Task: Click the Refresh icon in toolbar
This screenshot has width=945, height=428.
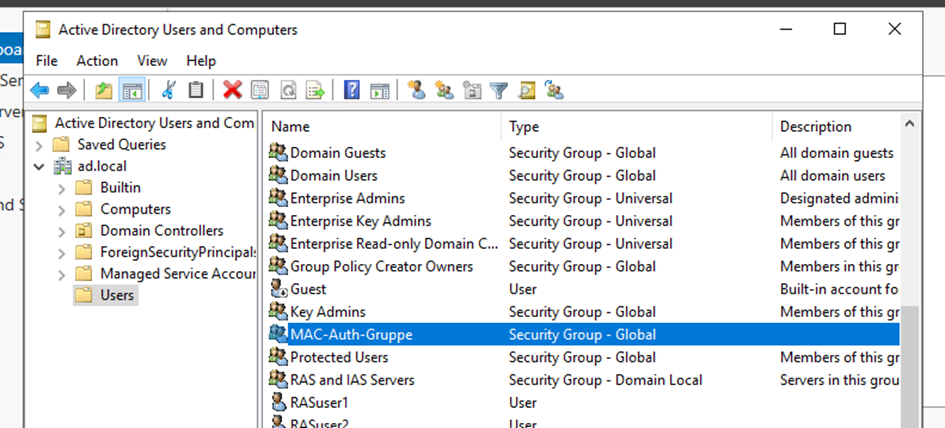Action: [287, 91]
